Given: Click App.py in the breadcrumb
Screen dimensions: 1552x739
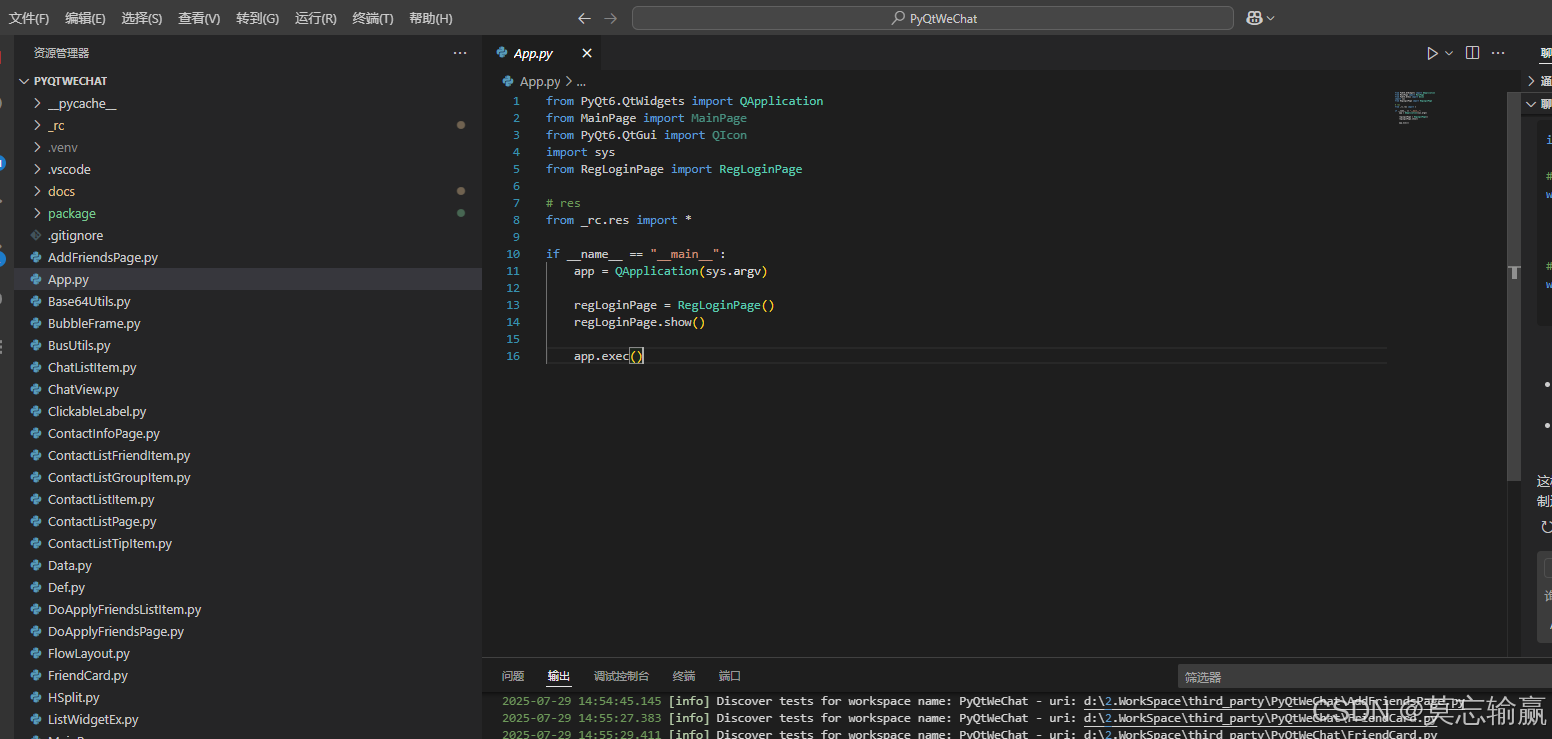Looking at the screenshot, I should pyautogui.click(x=540, y=82).
